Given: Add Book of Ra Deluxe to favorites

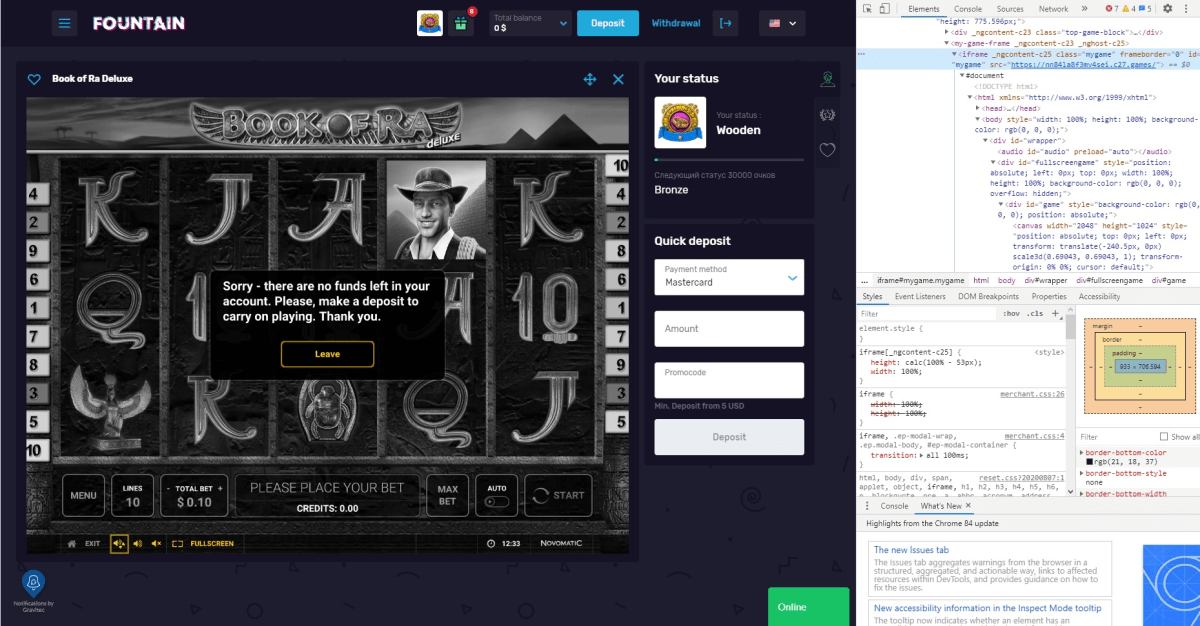Looking at the screenshot, I should click(34, 79).
